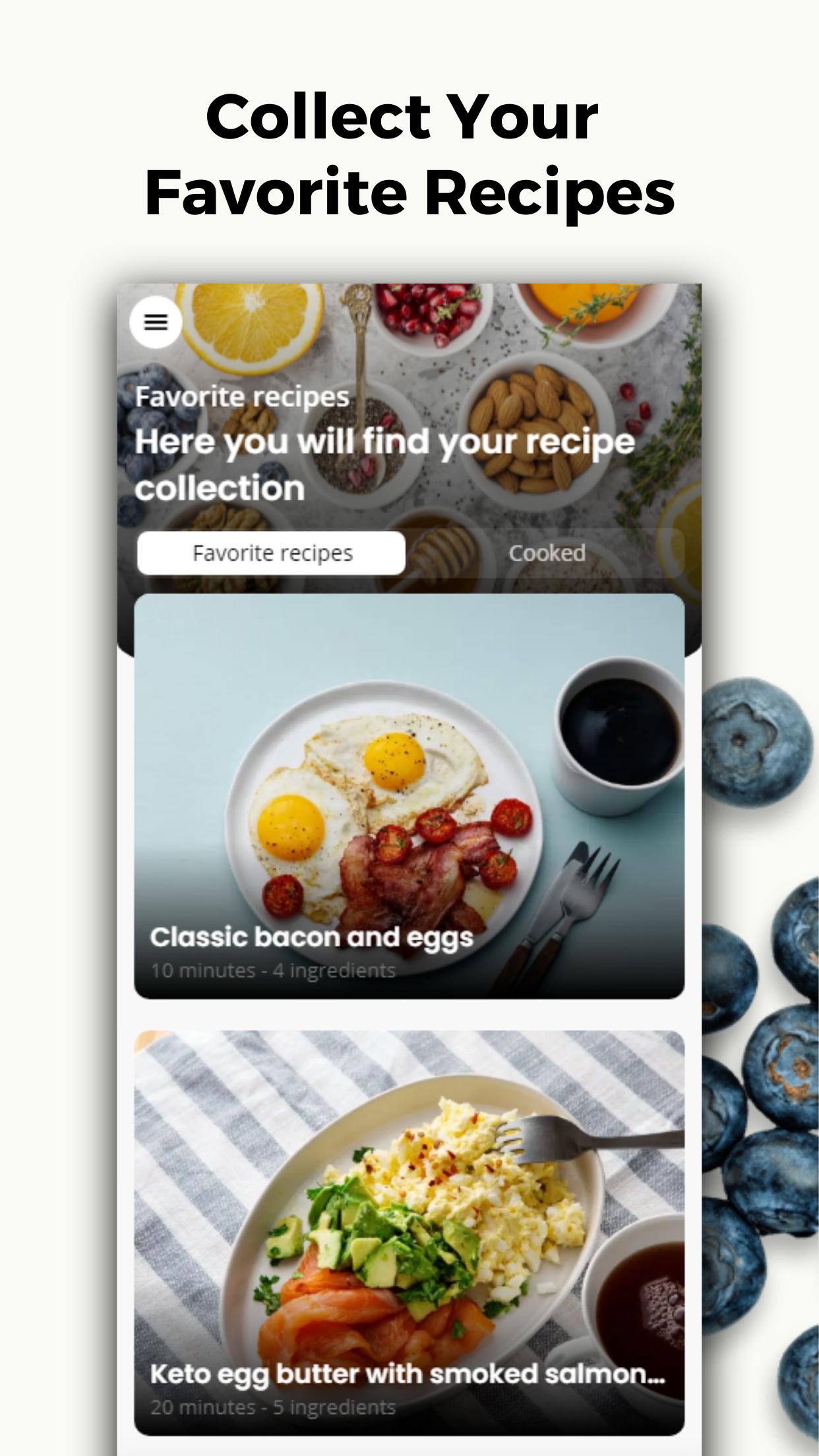The width and height of the screenshot is (819, 1456).
Task: Tap the 20 minutes - 5 ingredients text
Action: [273, 1407]
